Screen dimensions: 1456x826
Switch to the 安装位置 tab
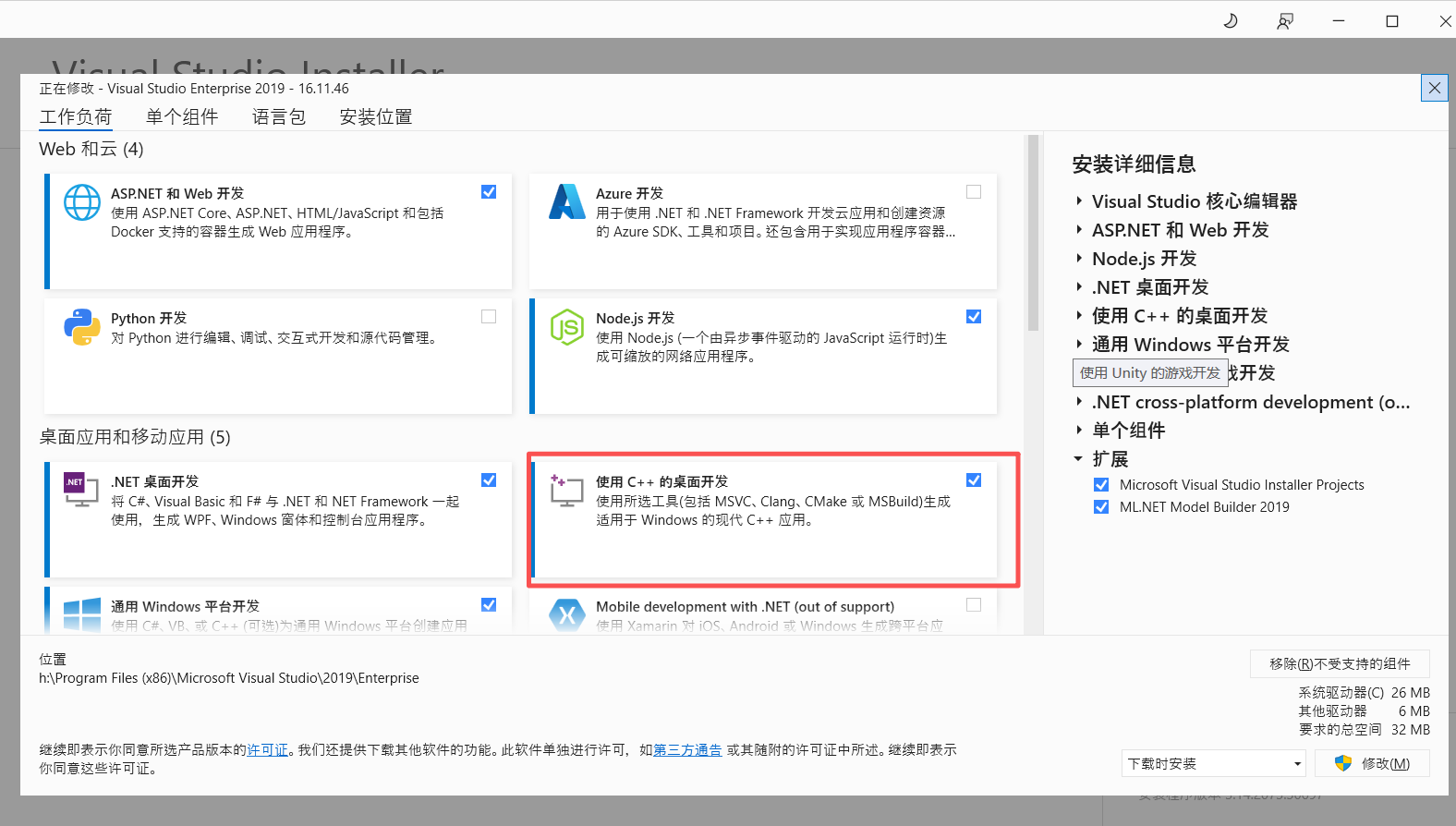tap(376, 117)
